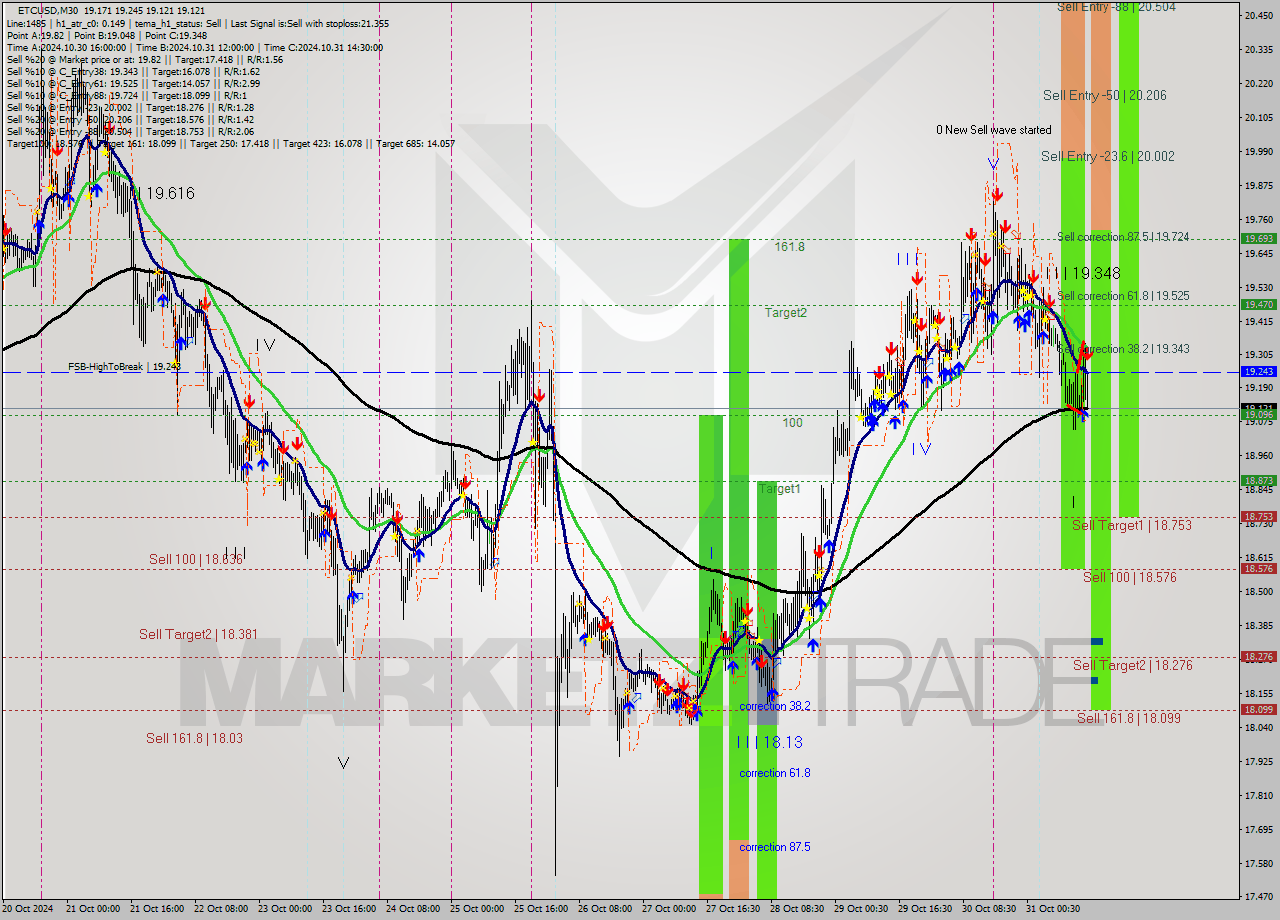
Task: Click the green 19.693 price axis tag
Action: [x=1258, y=238]
